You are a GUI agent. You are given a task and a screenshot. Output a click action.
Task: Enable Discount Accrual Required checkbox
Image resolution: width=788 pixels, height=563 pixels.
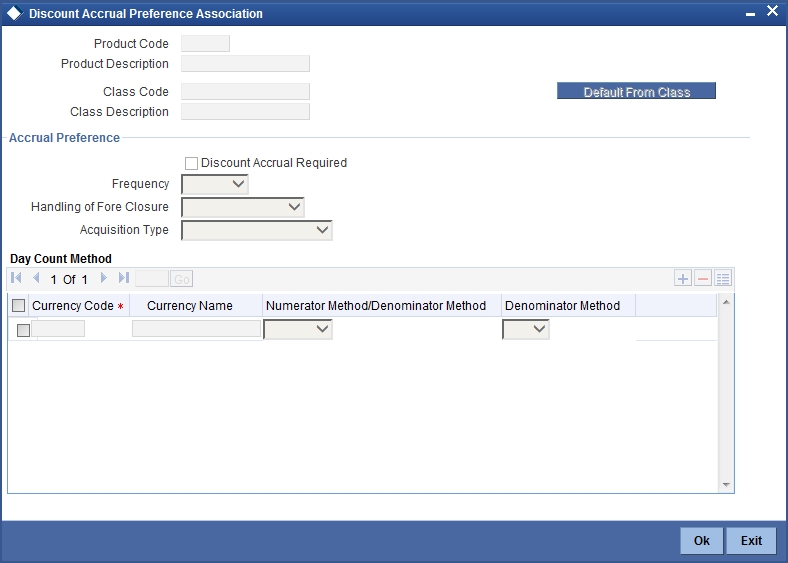click(x=191, y=163)
